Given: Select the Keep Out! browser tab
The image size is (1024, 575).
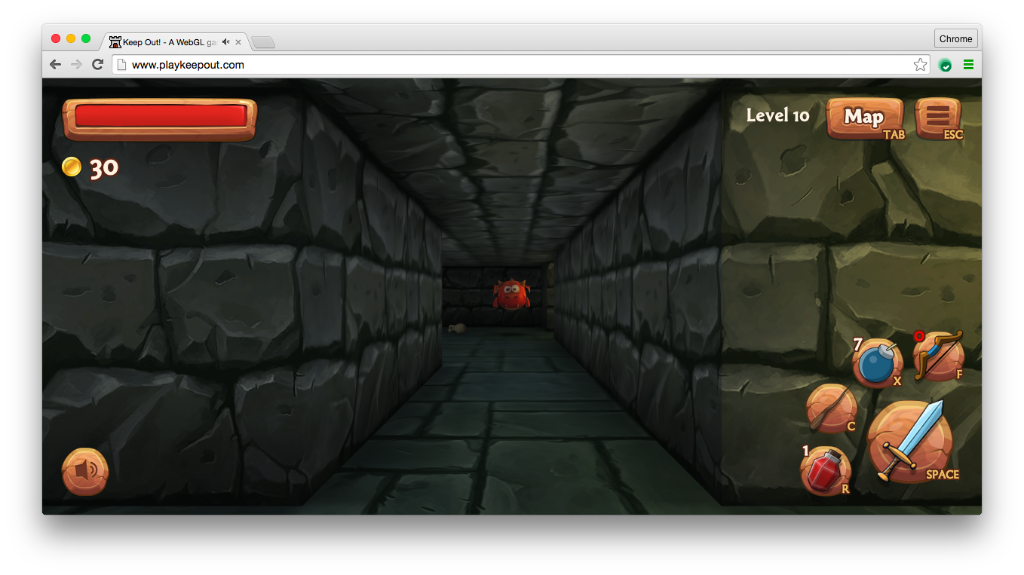Looking at the screenshot, I should click(x=175, y=42).
